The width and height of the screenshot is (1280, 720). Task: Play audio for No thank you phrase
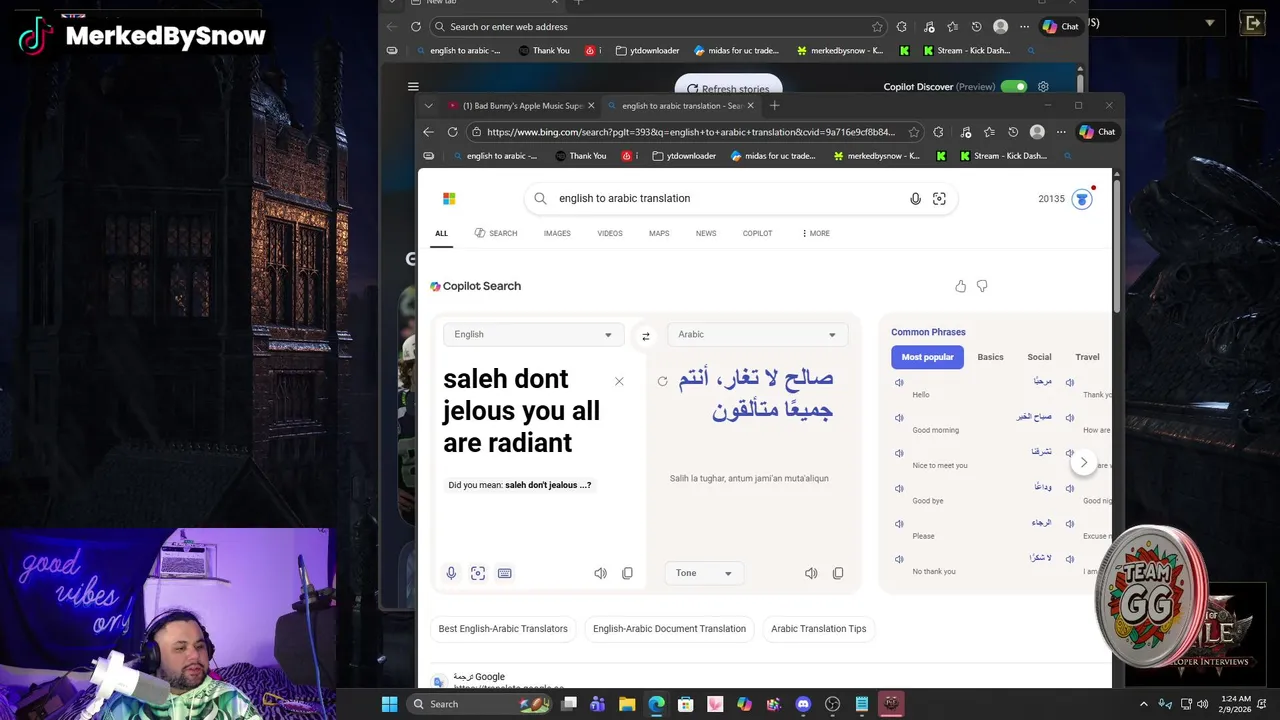tap(899, 559)
